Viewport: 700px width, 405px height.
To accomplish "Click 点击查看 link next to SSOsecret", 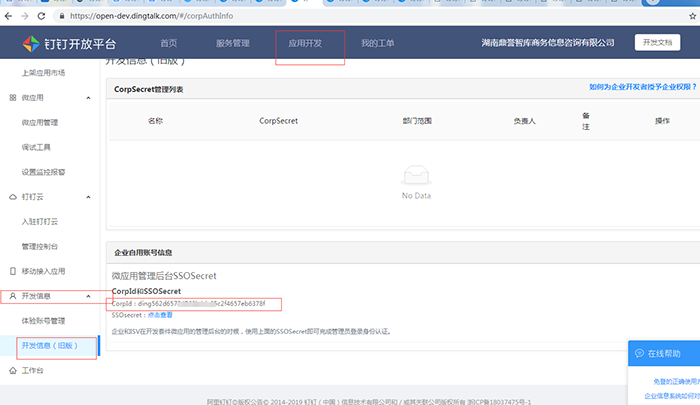I will (x=160, y=315).
